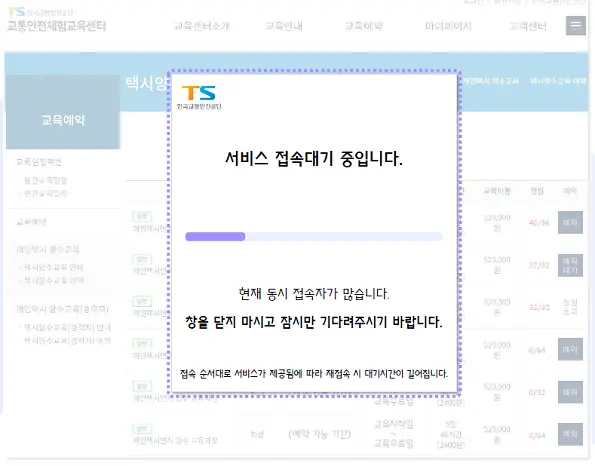
Task: Click the 0/32 capacity value
Action: tap(537, 392)
